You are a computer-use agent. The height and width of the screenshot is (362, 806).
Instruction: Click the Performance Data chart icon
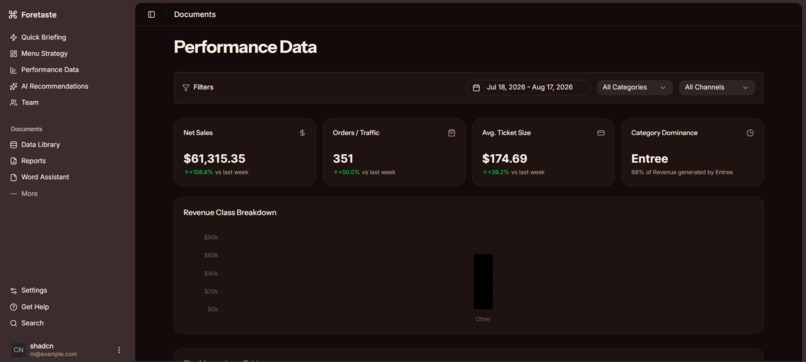(x=13, y=70)
